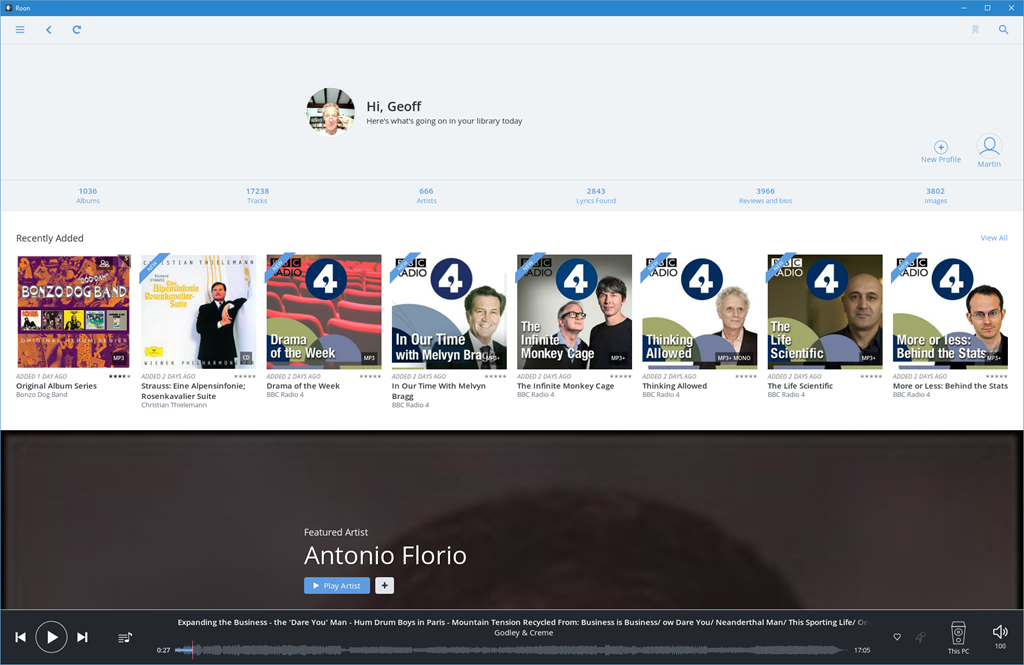This screenshot has height=665, width=1024.
Task: Open the hamburger navigation menu
Action: [x=20, y=30]
